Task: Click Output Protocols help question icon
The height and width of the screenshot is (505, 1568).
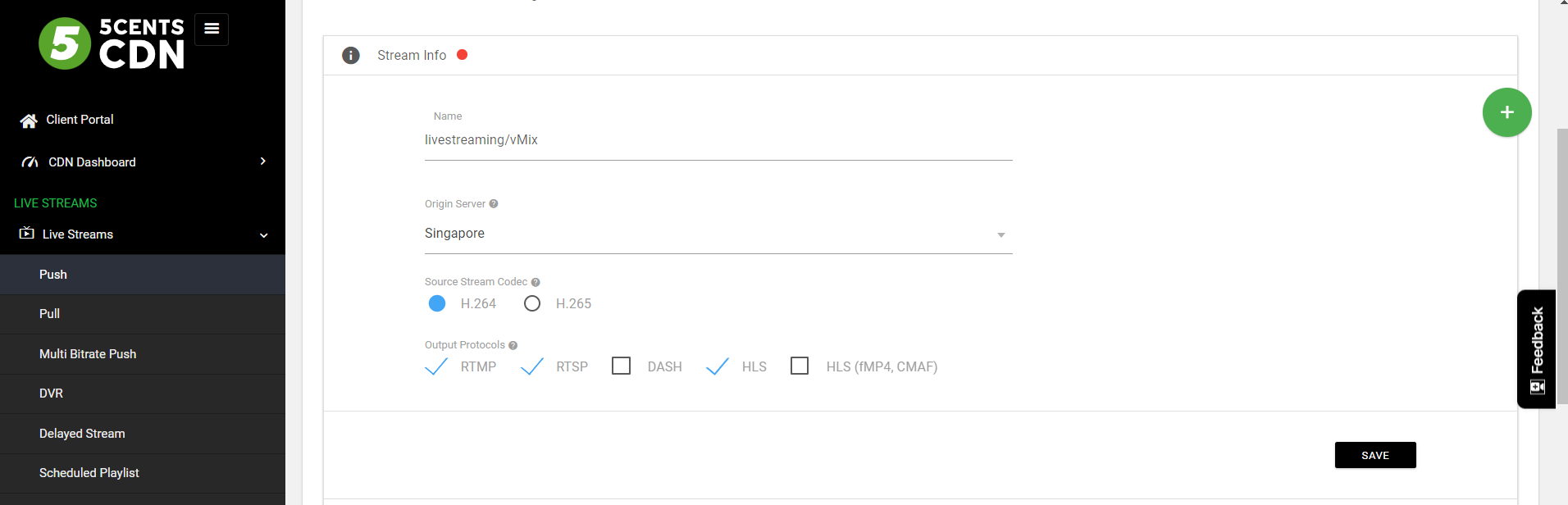Action: pyautogui.click(x=513, y=345)
